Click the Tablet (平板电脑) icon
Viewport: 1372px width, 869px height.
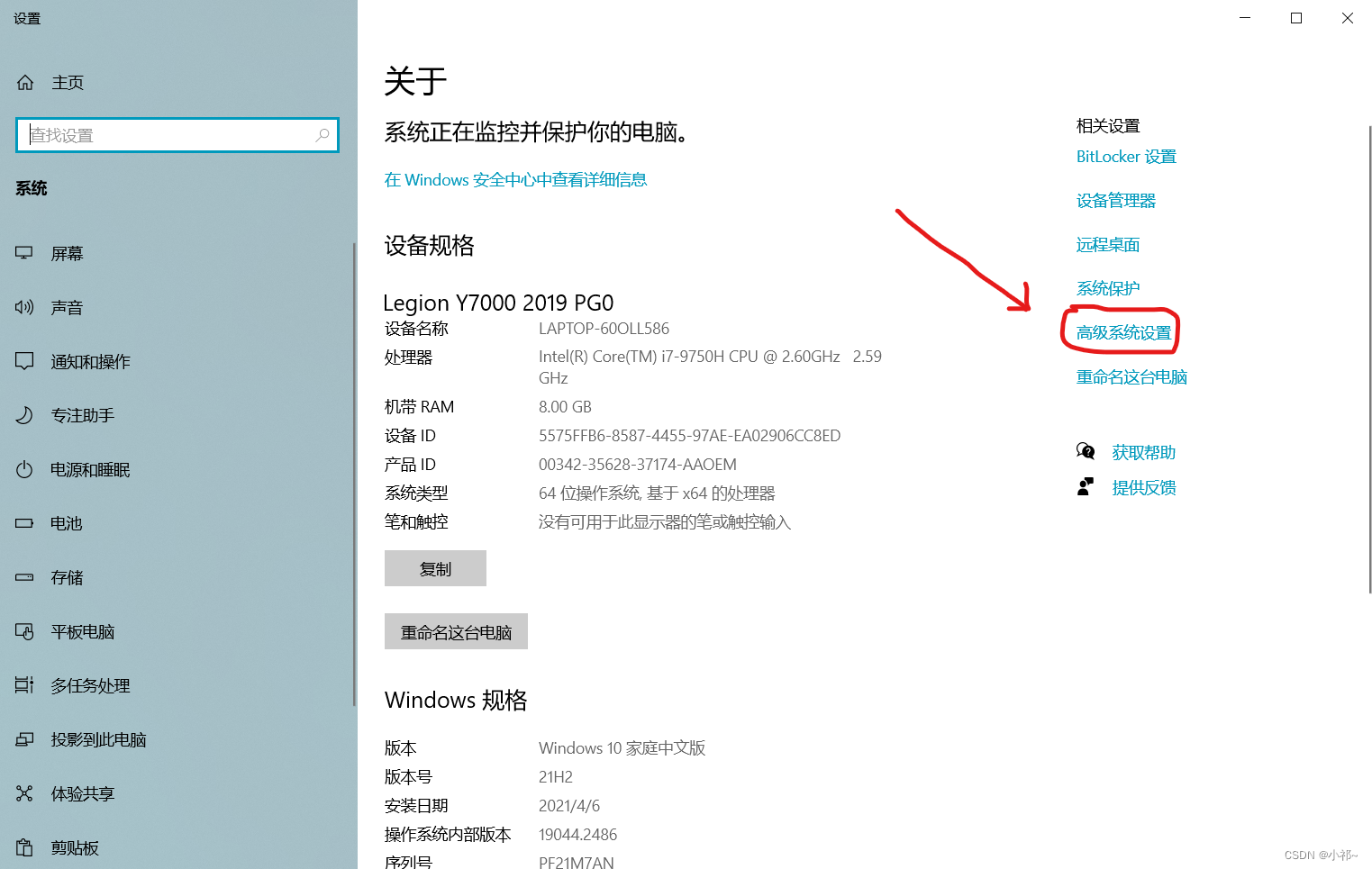[24, 631]
